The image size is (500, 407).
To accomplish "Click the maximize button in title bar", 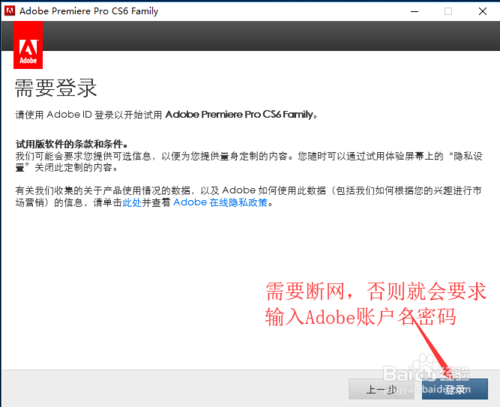I will pyautogui.click(x=448, y=11).
